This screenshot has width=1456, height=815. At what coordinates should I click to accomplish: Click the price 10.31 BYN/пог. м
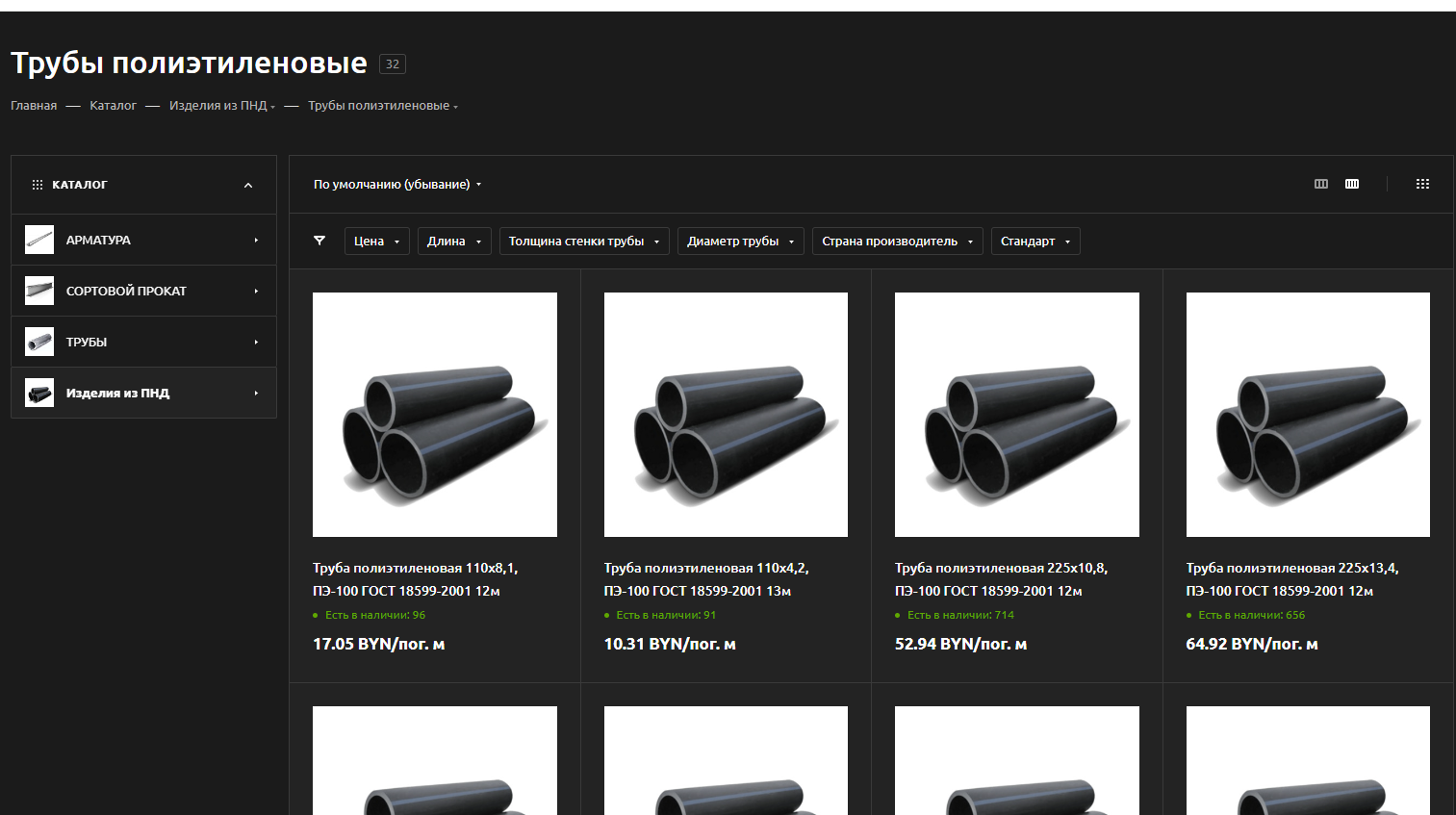pos(670,644)
